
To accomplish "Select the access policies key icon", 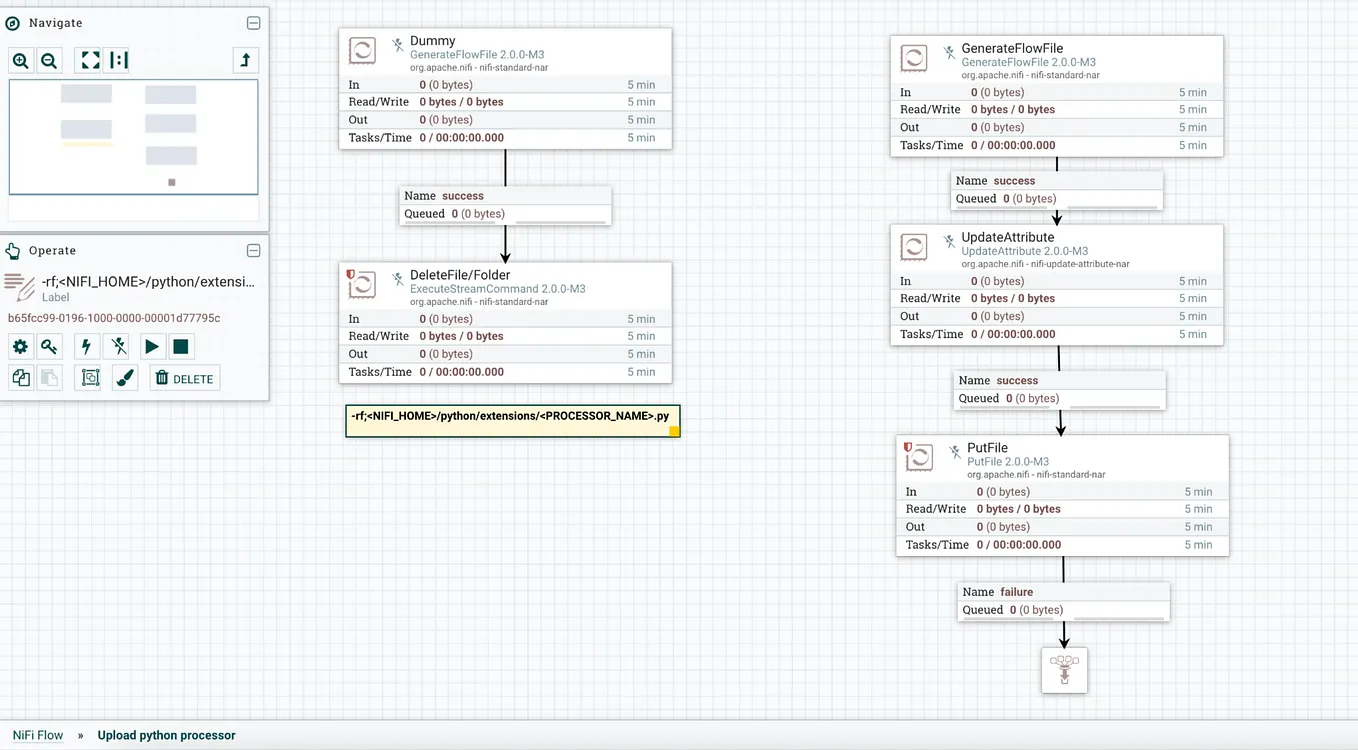I will pos(48,345).
